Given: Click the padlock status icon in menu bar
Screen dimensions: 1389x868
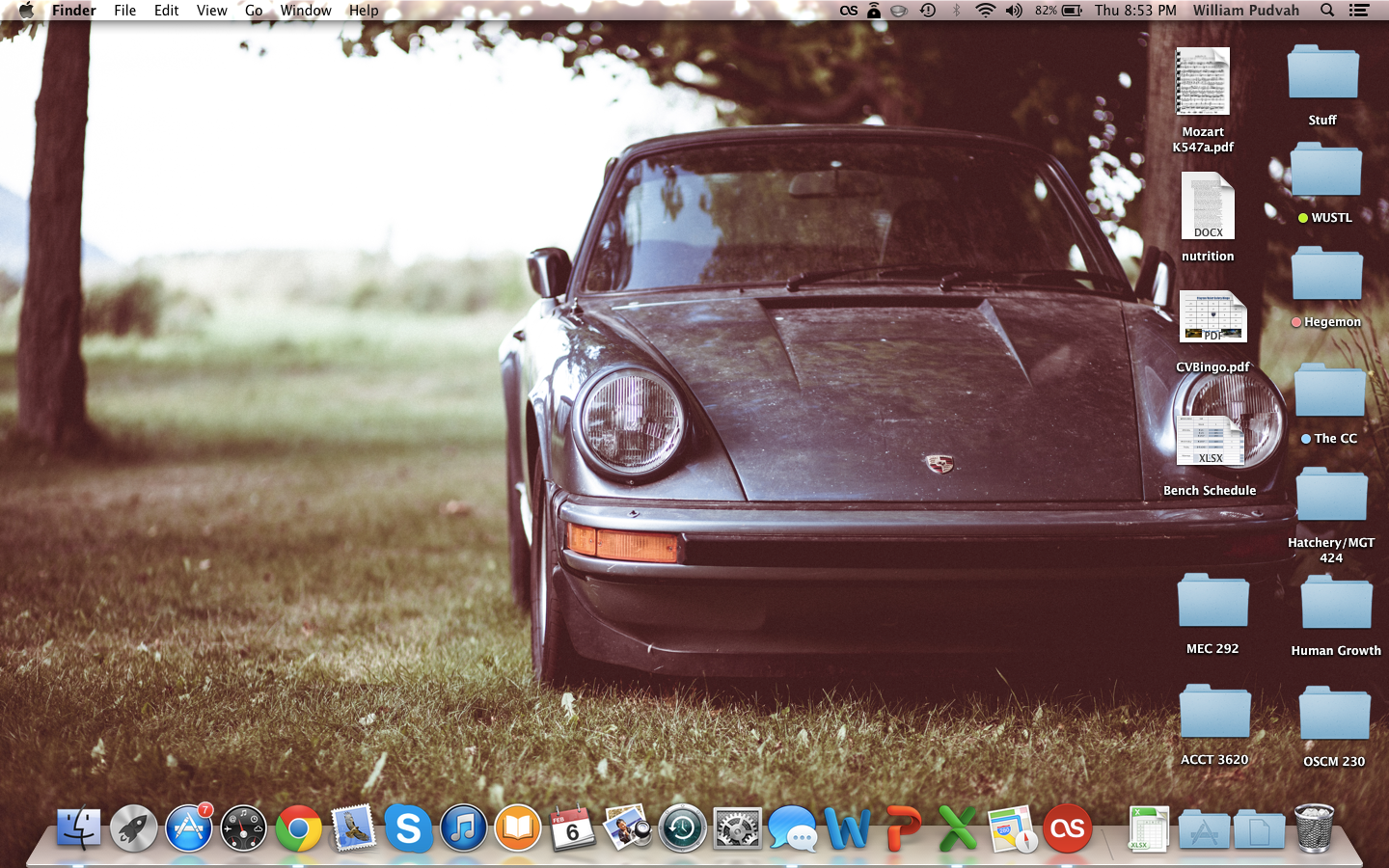Looking at the screenshot, I should [x=874, y=11].
